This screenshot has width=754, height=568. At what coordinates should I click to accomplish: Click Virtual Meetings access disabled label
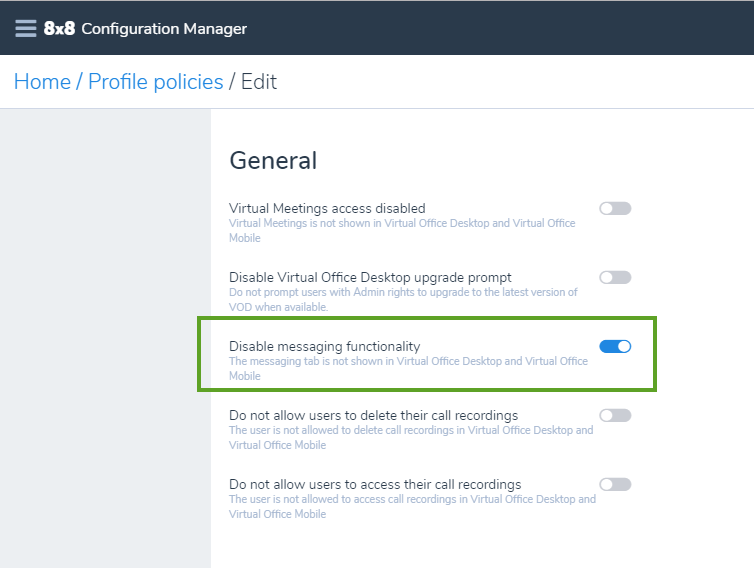tap(327, 208)
